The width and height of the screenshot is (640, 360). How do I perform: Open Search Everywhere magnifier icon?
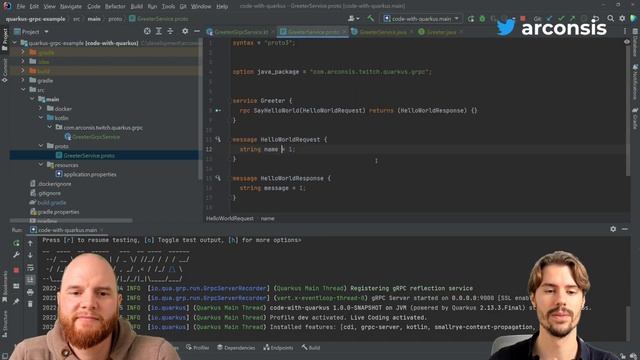click(x=611, y=19)
